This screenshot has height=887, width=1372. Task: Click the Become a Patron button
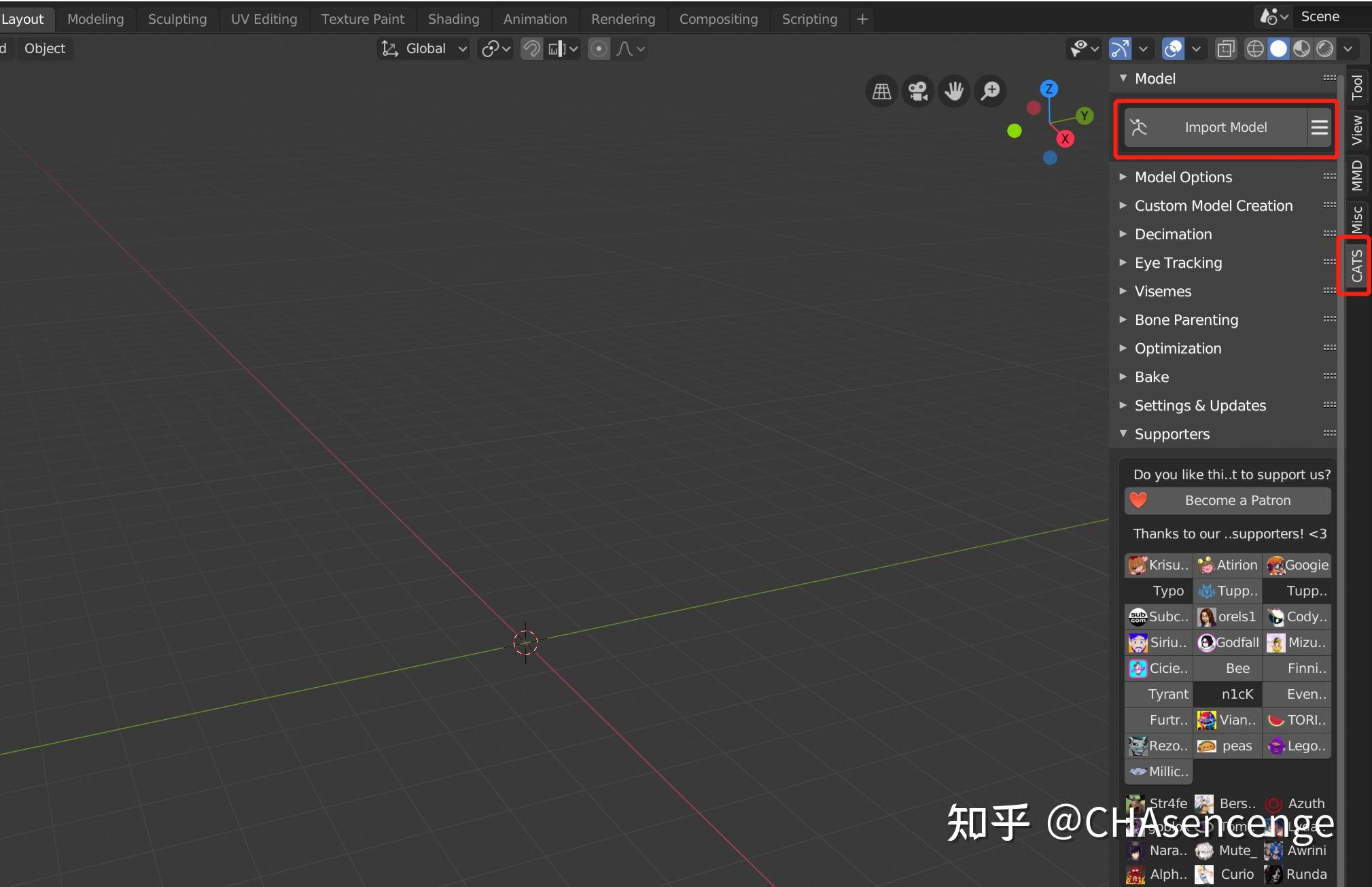point(1237,500)
